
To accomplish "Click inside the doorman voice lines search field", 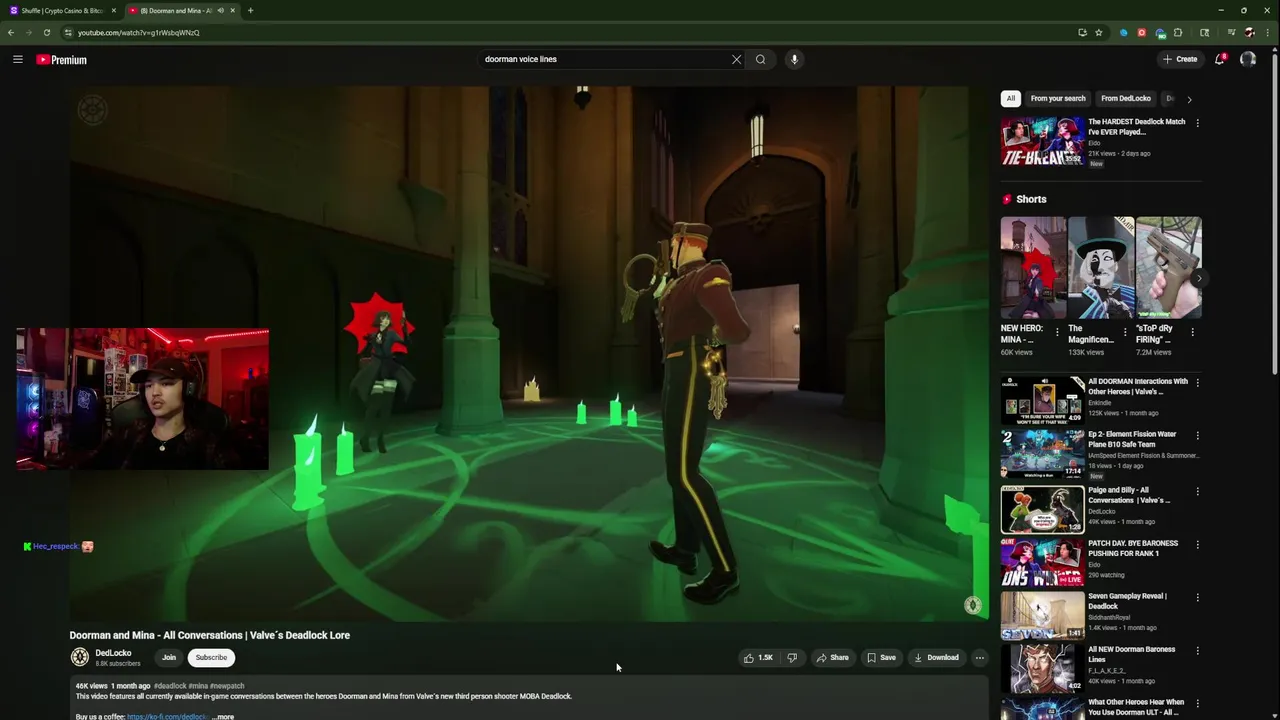I will click(605, 59).
